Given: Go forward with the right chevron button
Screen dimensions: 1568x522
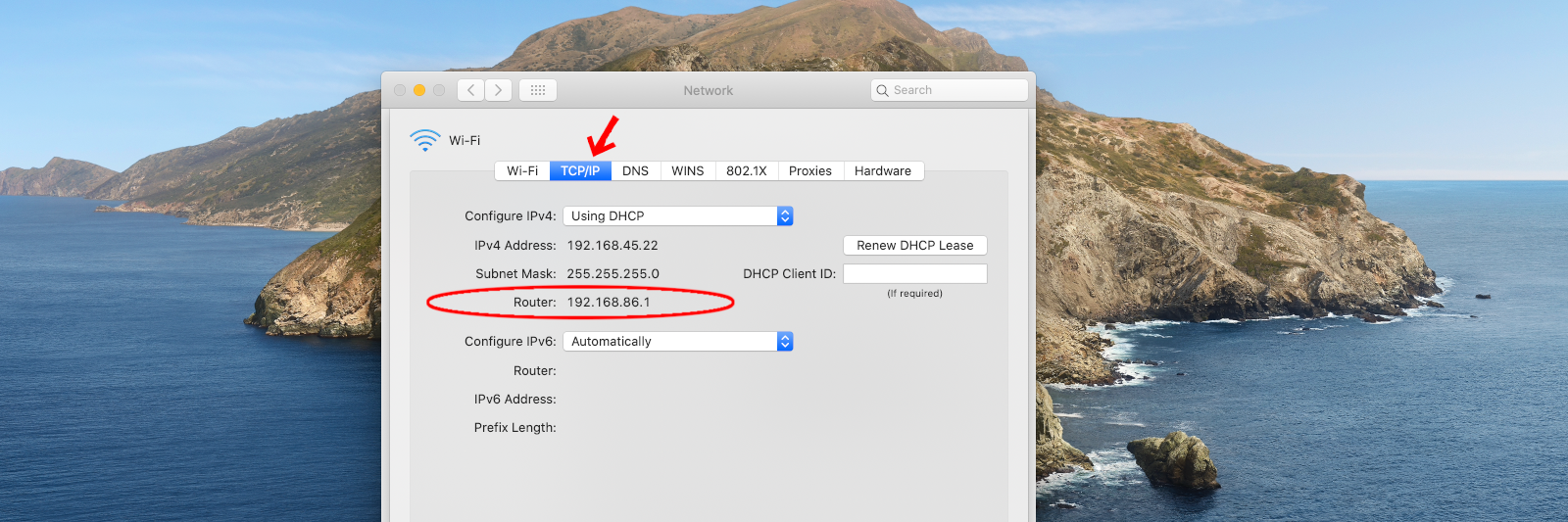Looking at the screenshot, I should point(498,90).
